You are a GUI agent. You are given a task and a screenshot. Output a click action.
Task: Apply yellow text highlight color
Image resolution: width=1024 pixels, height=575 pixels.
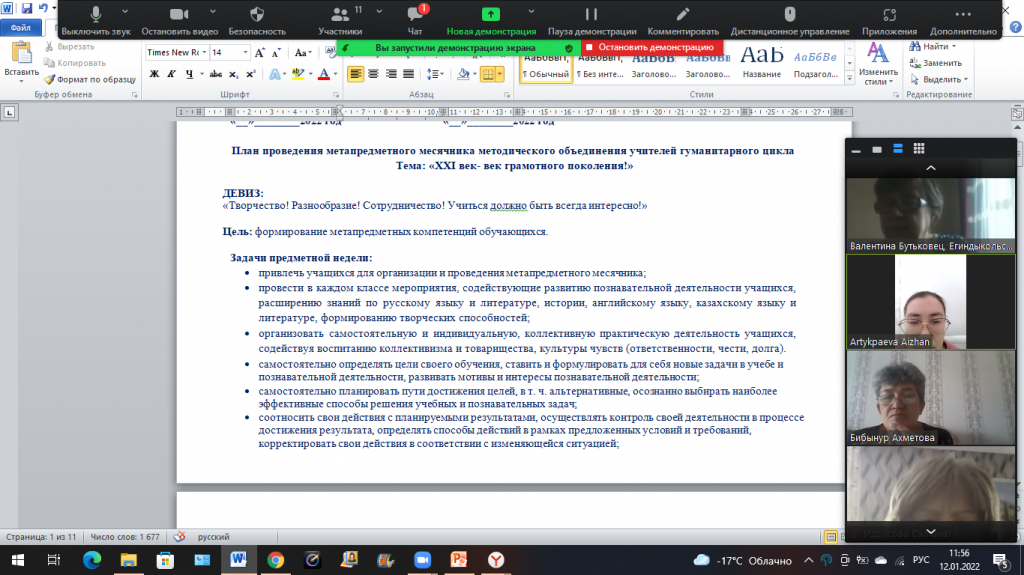click(x=298, y=74)
